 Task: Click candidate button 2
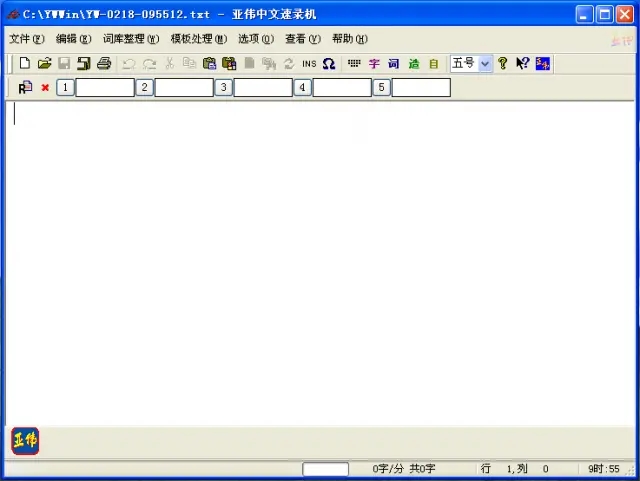(144, 87)
